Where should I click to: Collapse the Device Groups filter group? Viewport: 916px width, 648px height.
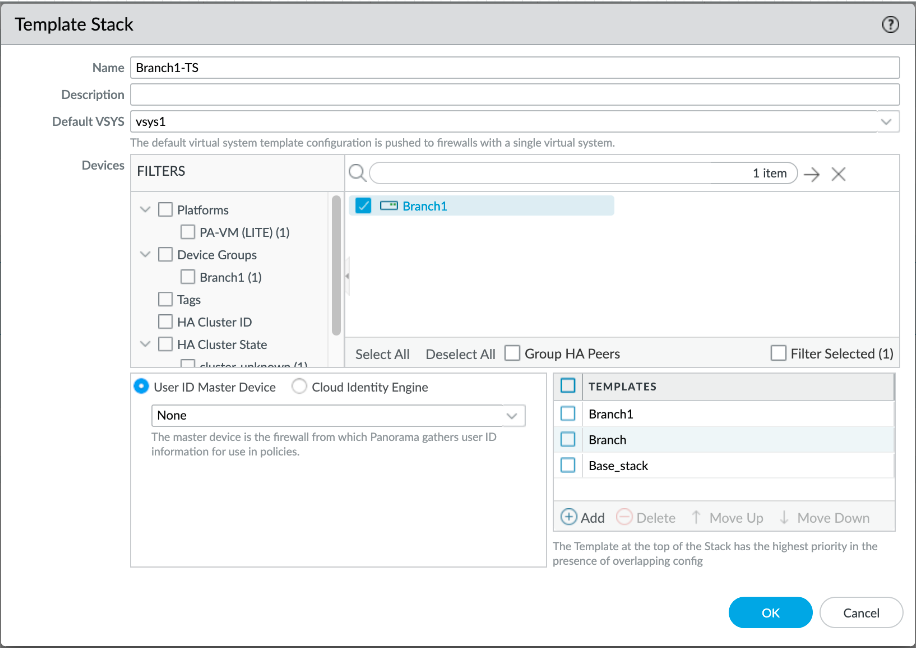(145, 254)
